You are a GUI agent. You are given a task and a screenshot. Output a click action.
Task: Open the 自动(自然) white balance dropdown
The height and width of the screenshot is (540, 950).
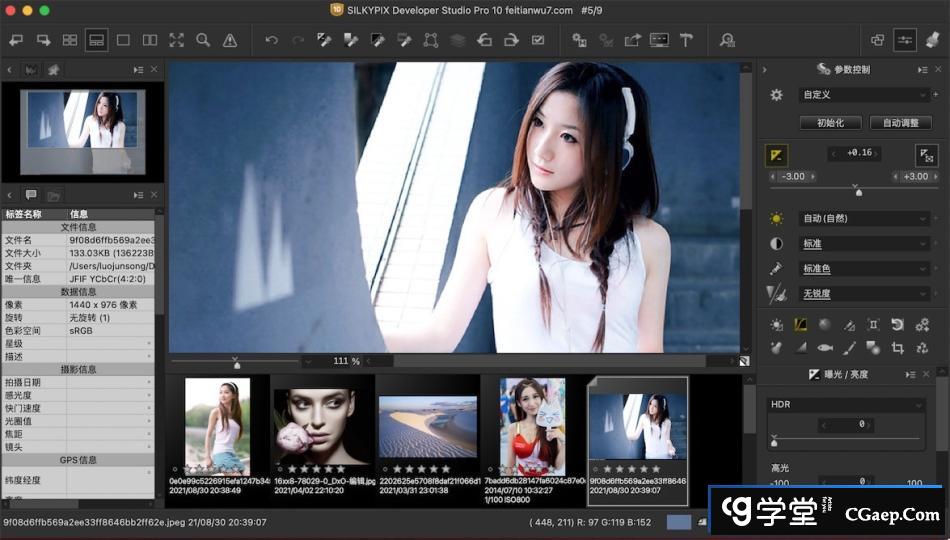point(864,218)
